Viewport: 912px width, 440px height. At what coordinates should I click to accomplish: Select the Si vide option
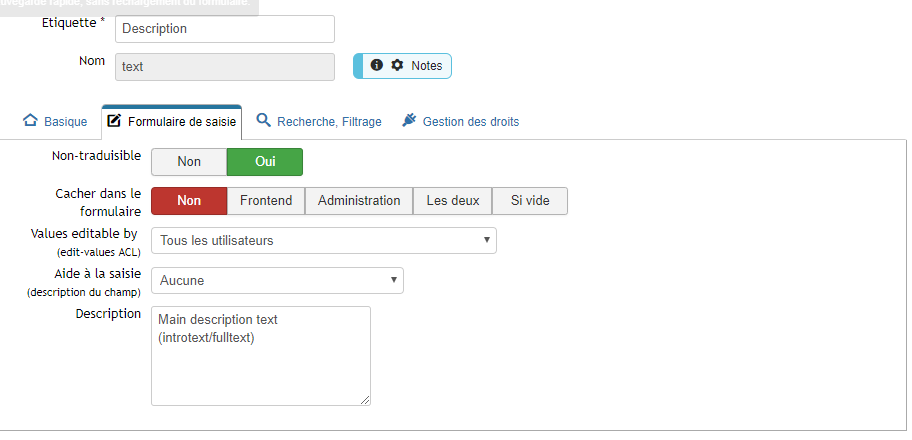click(x=530, y=201)
